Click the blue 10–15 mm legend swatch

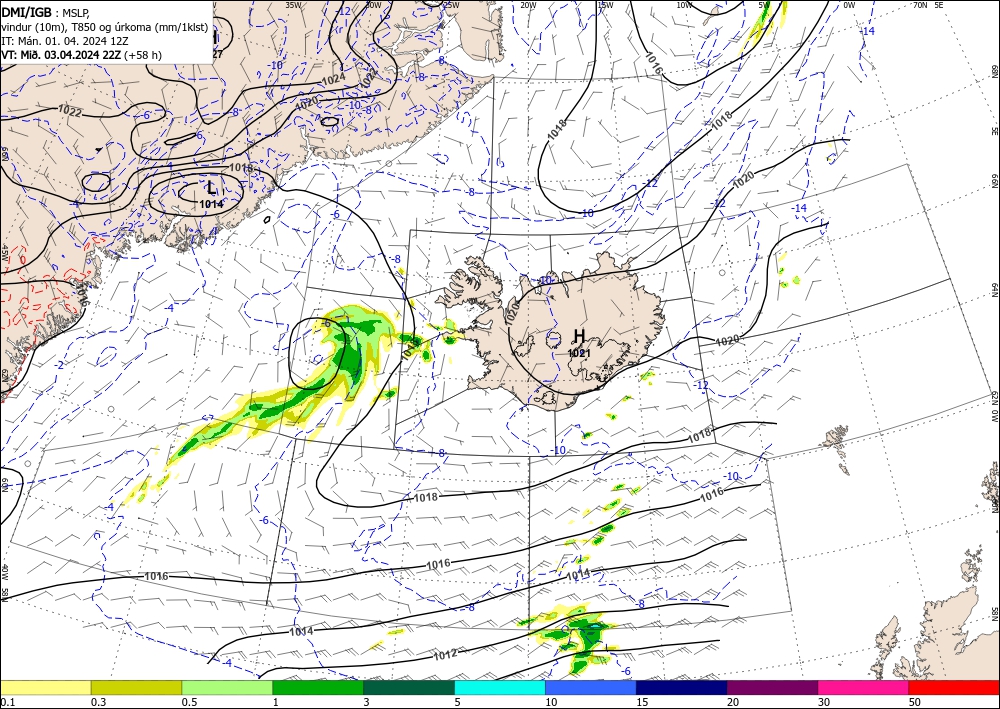[591, 687]
